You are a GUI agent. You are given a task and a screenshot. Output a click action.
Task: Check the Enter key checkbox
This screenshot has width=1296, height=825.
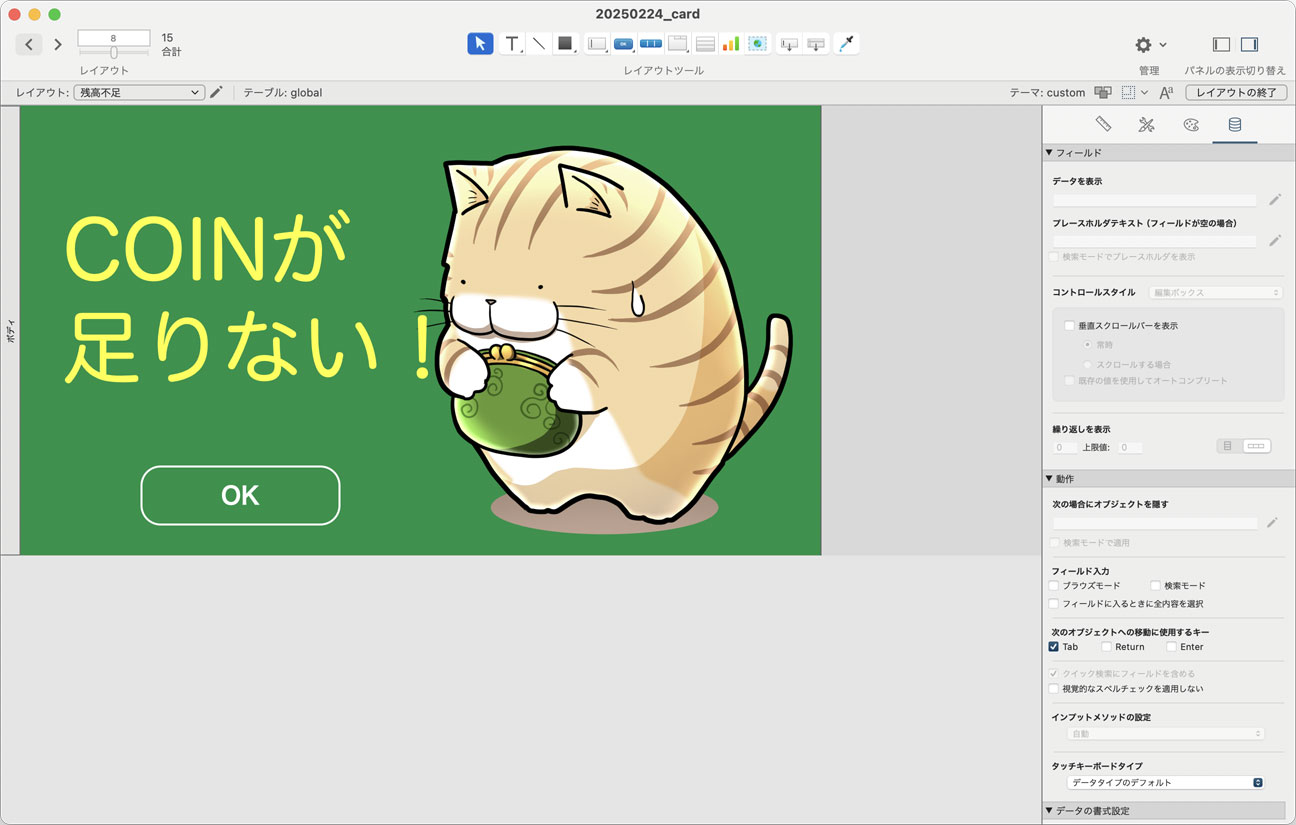coord(1171,647)
